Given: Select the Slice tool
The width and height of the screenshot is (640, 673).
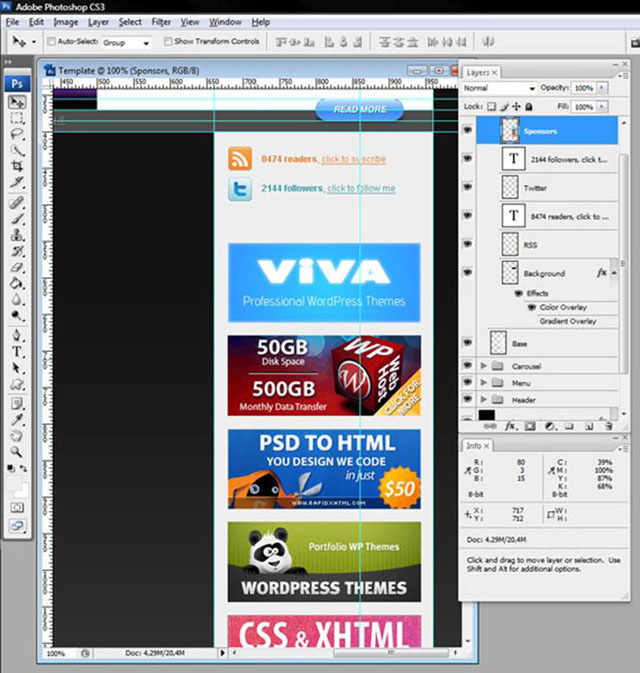Looking at the screenshot, I should coord(17,182).
